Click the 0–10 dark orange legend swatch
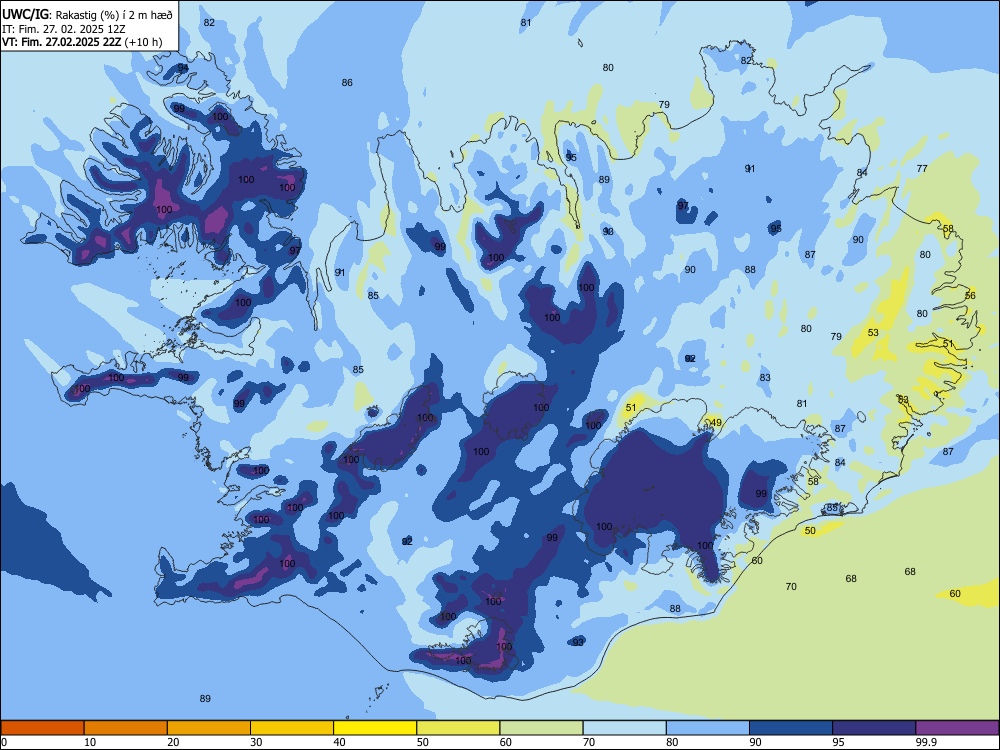This screenshot has width=1000, height=750. tap(42, 728)
